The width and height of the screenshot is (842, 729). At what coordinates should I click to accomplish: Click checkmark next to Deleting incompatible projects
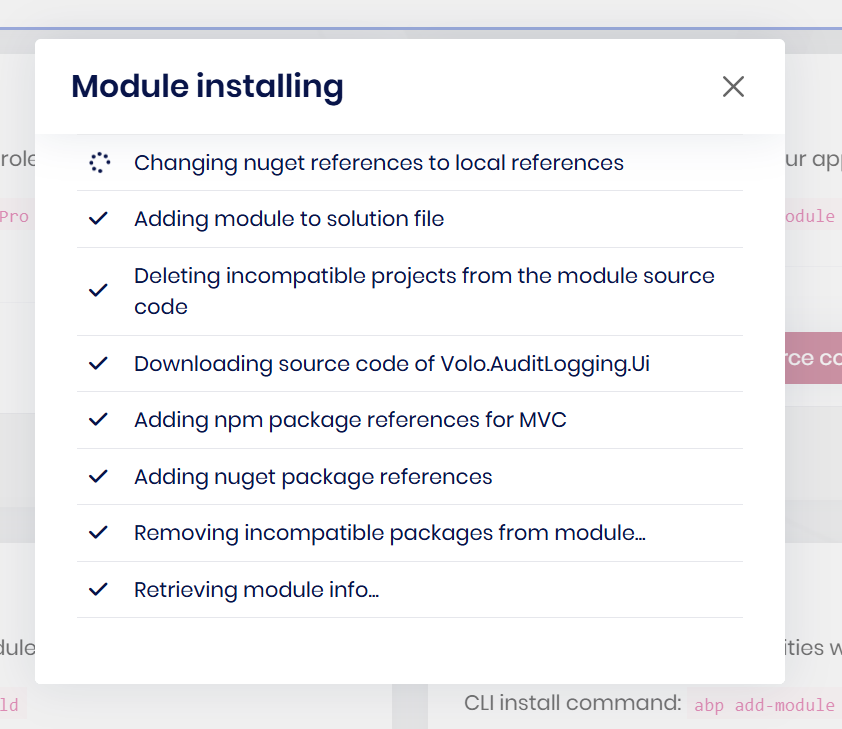tap(98, 291)
